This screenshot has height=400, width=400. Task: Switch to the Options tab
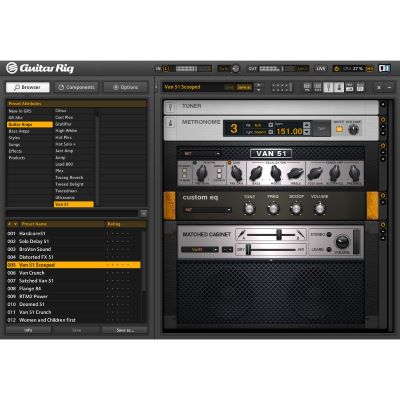125,87
